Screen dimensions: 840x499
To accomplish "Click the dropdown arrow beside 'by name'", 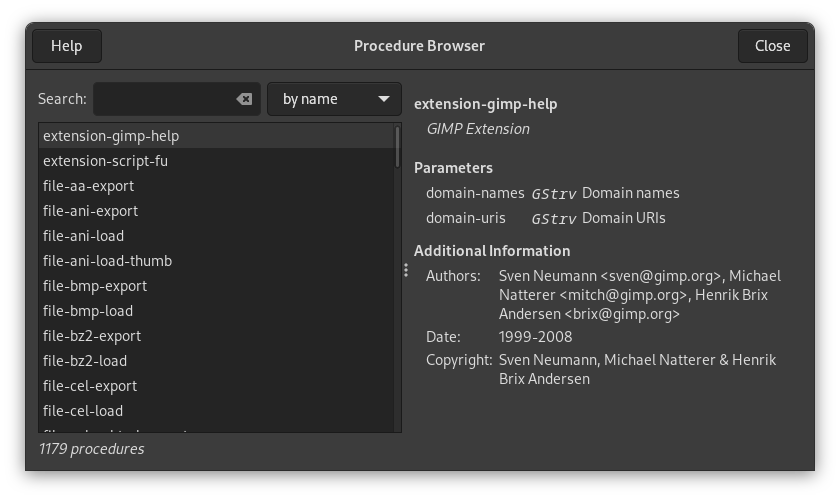I will [x=384, y=99].
